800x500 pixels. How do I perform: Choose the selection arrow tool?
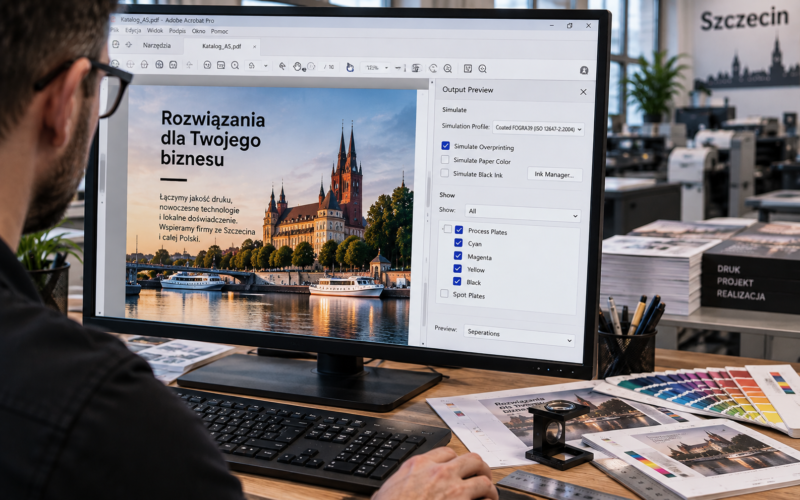pos(282,66)
